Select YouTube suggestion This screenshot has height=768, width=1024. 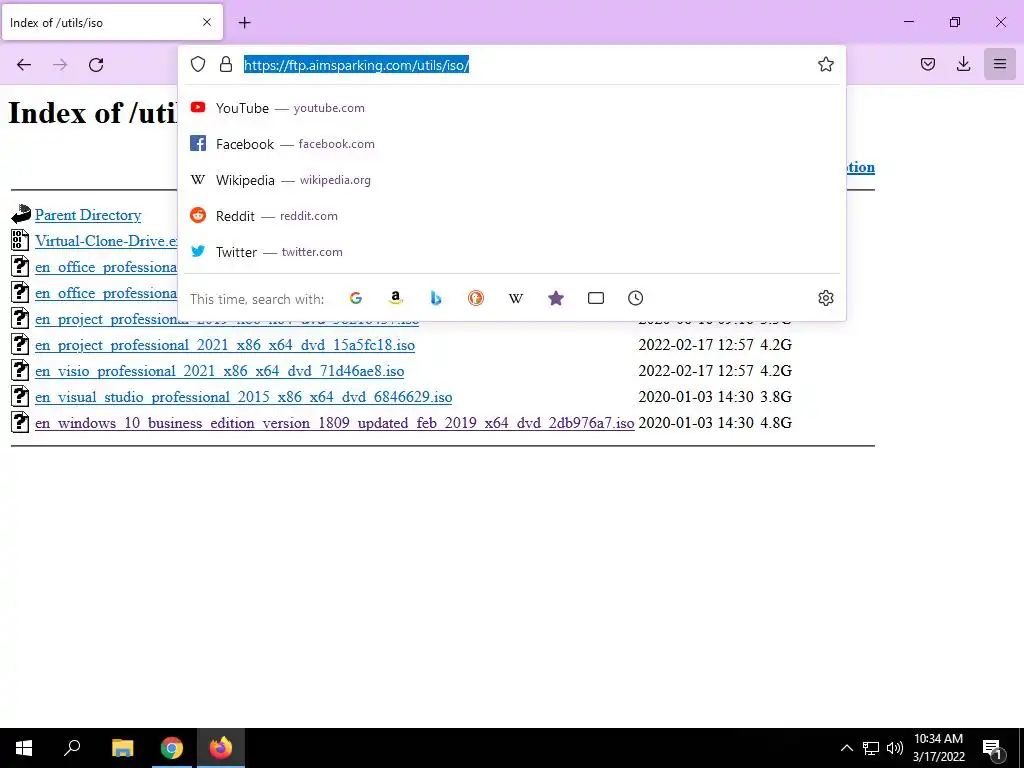(512, 108)
